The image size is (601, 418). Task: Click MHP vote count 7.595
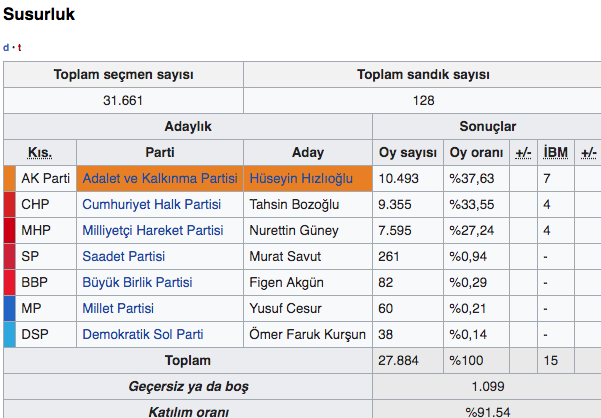click(x=394, y=231)
